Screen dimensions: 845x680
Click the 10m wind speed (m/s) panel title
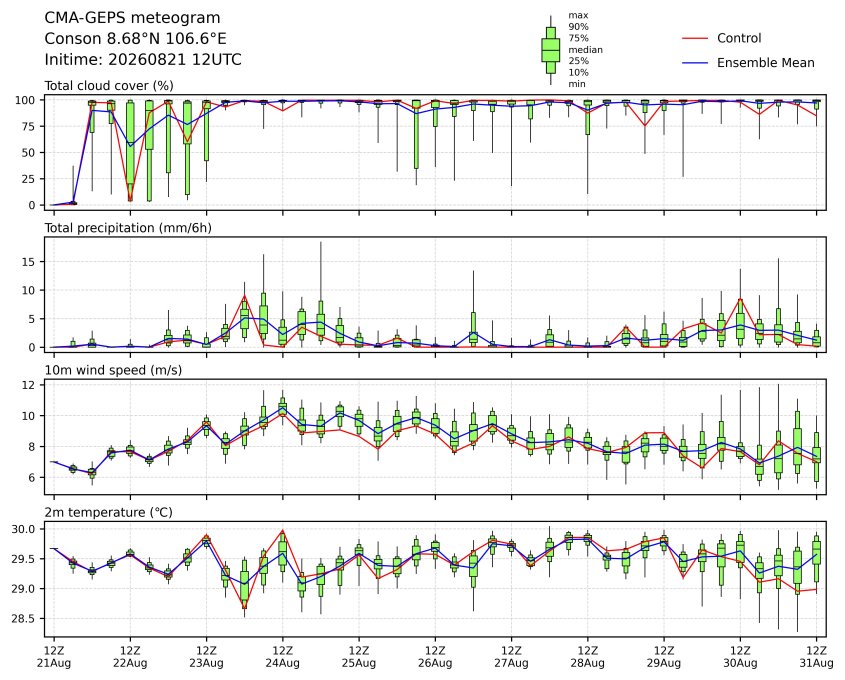tap(113, 370)
